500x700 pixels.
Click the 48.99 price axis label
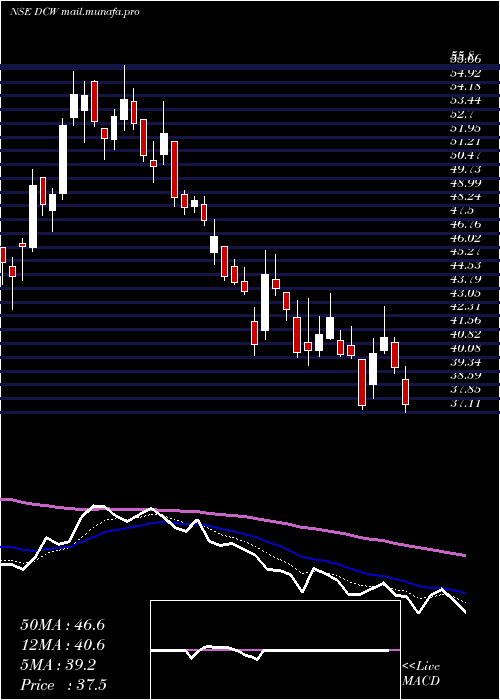pos(466,183)
